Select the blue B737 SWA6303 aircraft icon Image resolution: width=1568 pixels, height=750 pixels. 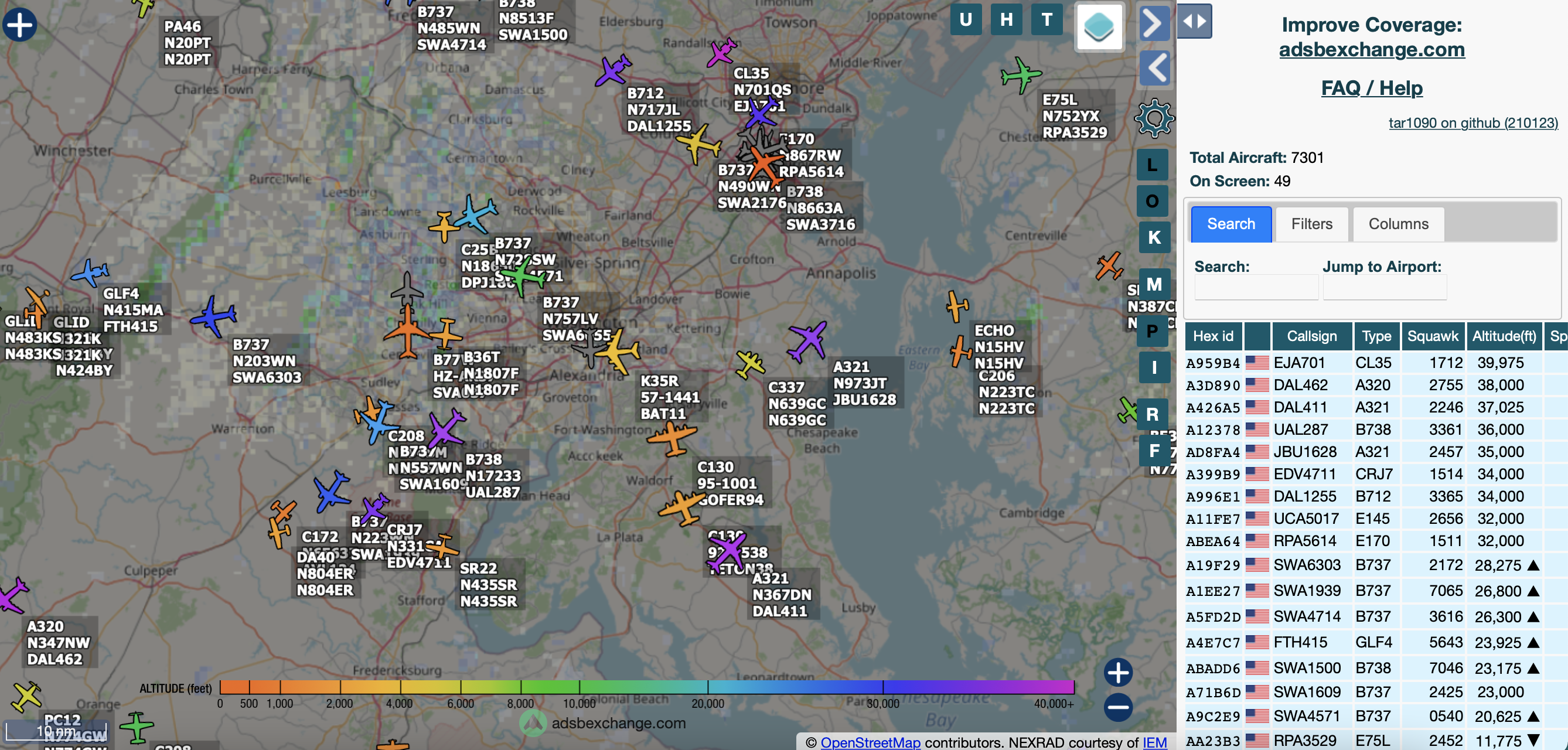click(x=213, y=316)
